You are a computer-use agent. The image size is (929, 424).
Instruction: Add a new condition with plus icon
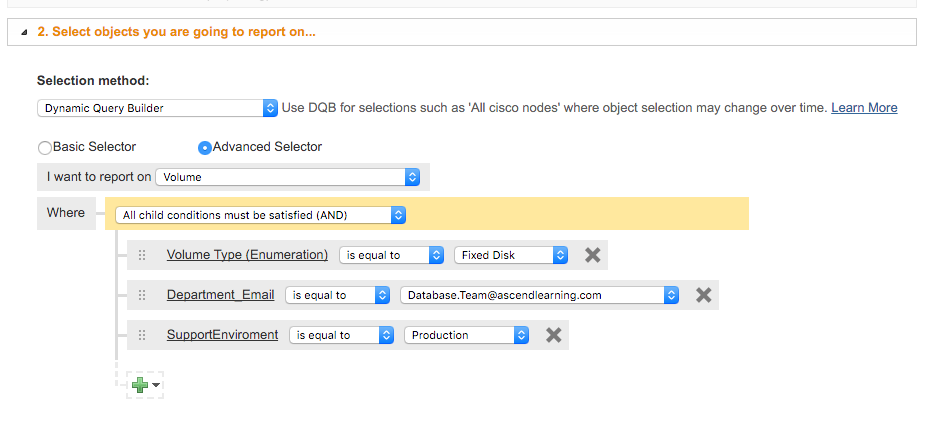pyautogui.click(x=140, y=384)
